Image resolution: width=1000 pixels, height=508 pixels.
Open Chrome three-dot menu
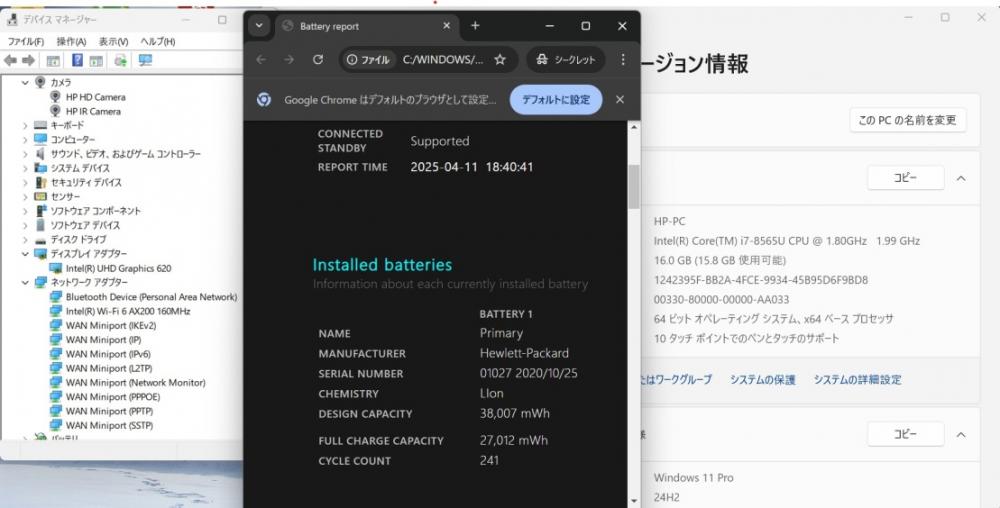click(622, 59)
